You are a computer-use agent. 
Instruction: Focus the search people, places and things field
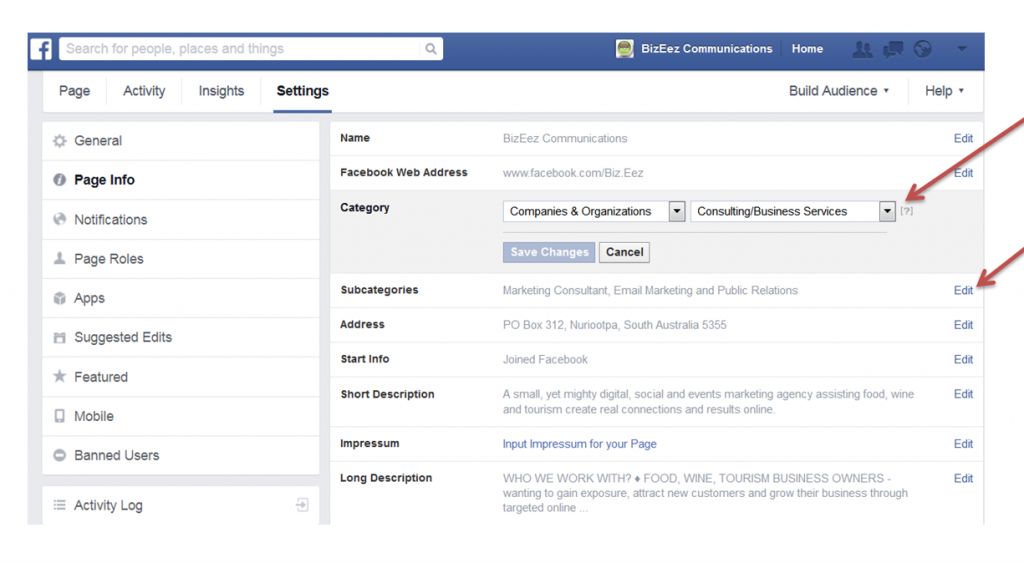point(242,49)
